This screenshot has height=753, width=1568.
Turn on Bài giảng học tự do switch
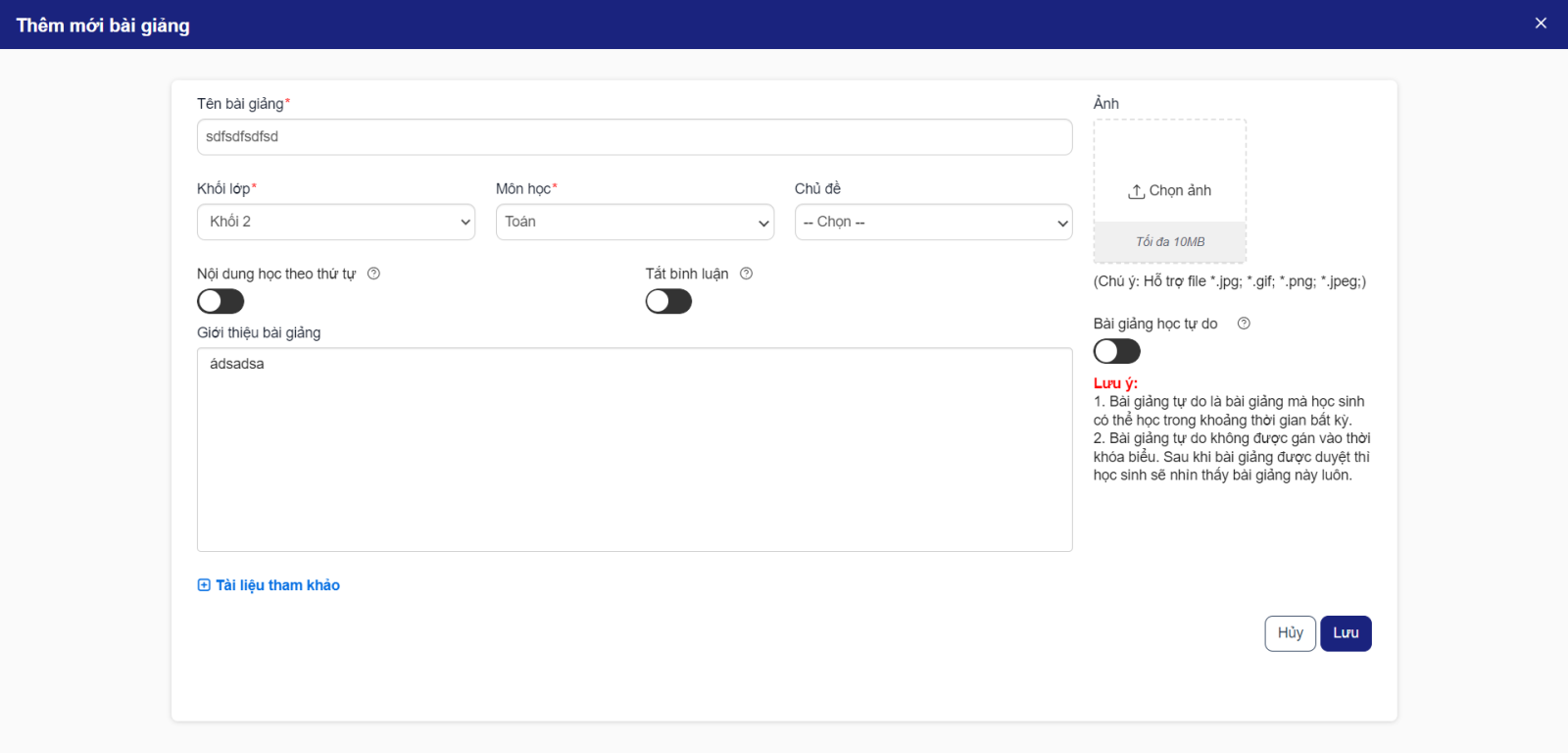click(x=1116, y=351)
